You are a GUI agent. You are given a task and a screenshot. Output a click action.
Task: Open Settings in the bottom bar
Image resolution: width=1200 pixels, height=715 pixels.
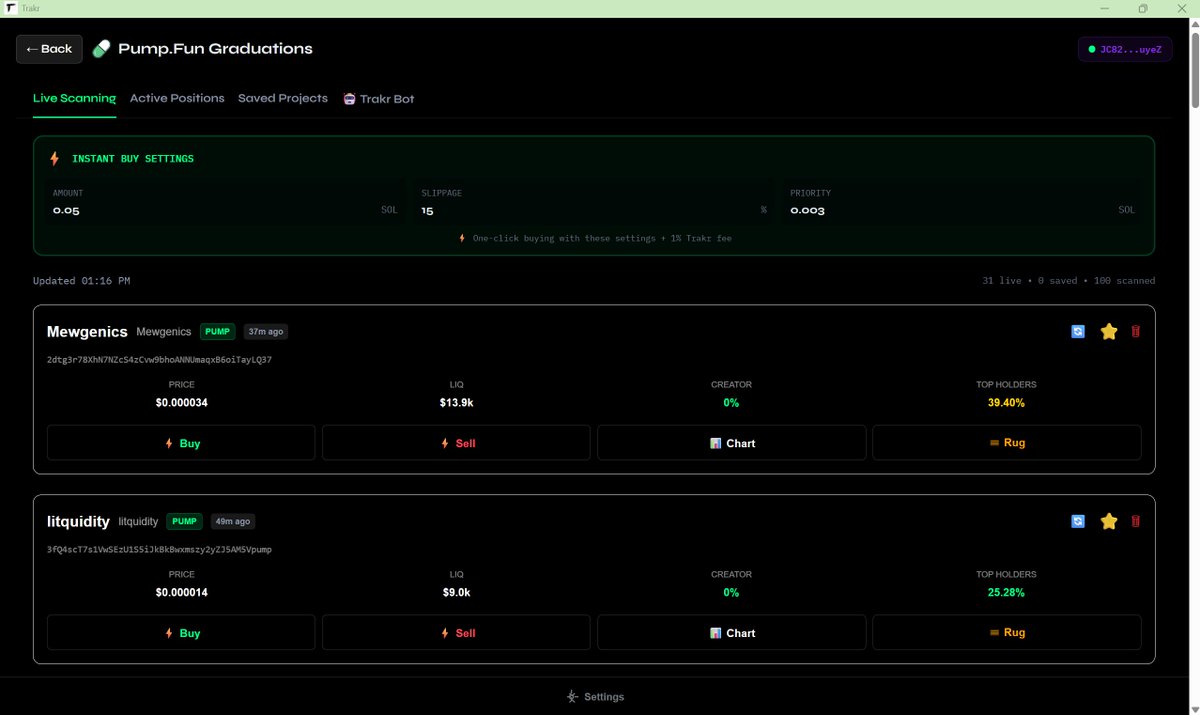595,697
